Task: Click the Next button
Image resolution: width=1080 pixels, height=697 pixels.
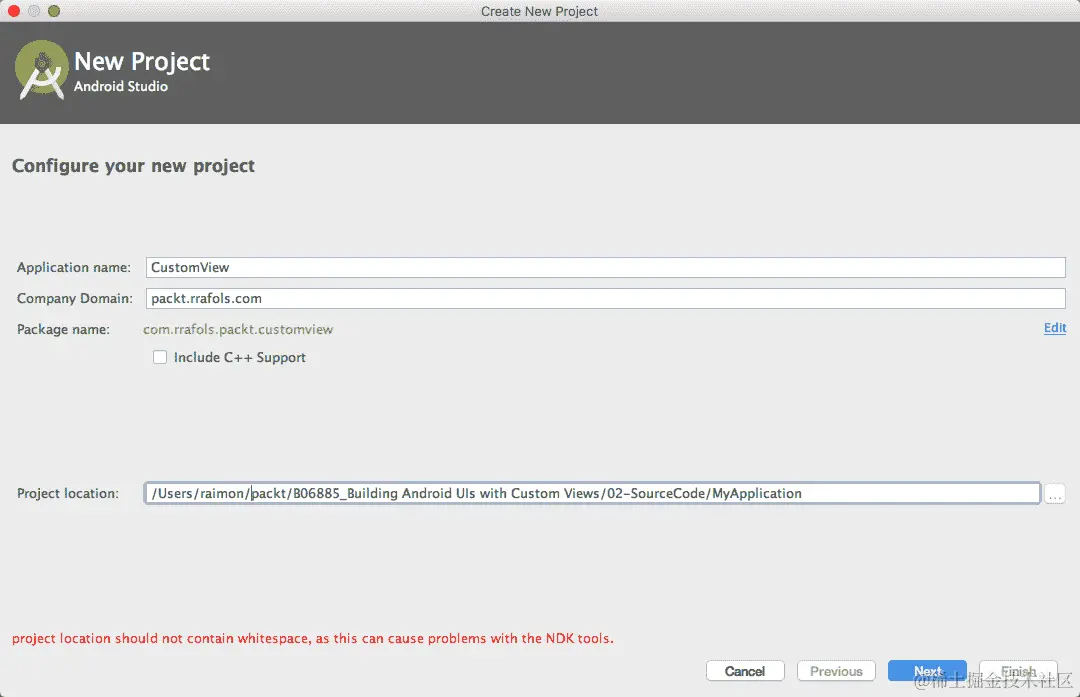Action: tap(927, 671)
